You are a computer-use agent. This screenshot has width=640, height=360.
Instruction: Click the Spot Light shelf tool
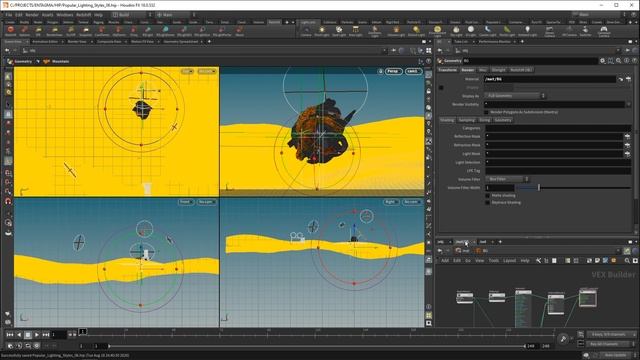tap(339, 31)
